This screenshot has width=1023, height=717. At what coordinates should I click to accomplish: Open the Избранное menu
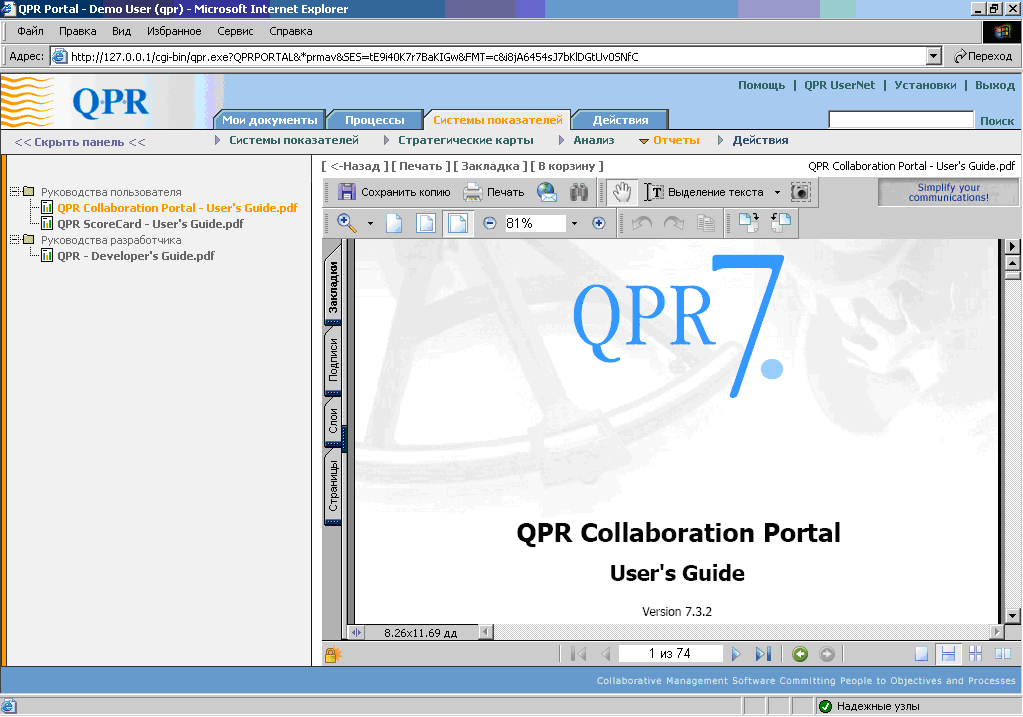click(x=174, y=31)
